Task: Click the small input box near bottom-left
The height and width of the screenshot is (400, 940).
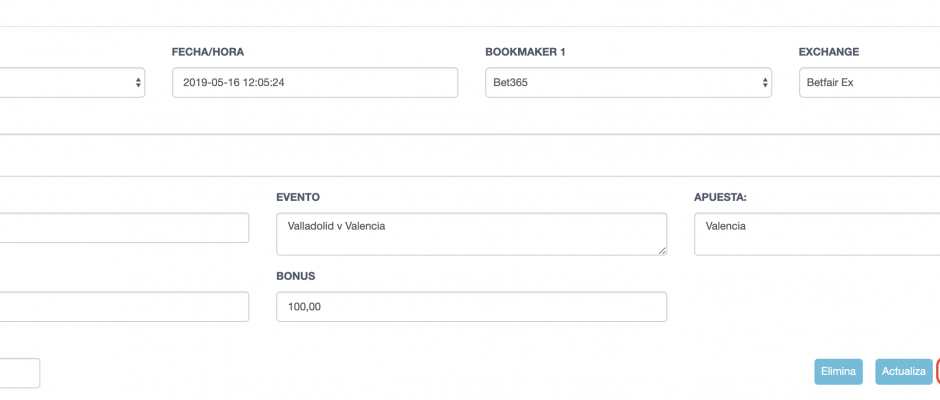Action: pyautogui.click(x=20, y=373)
